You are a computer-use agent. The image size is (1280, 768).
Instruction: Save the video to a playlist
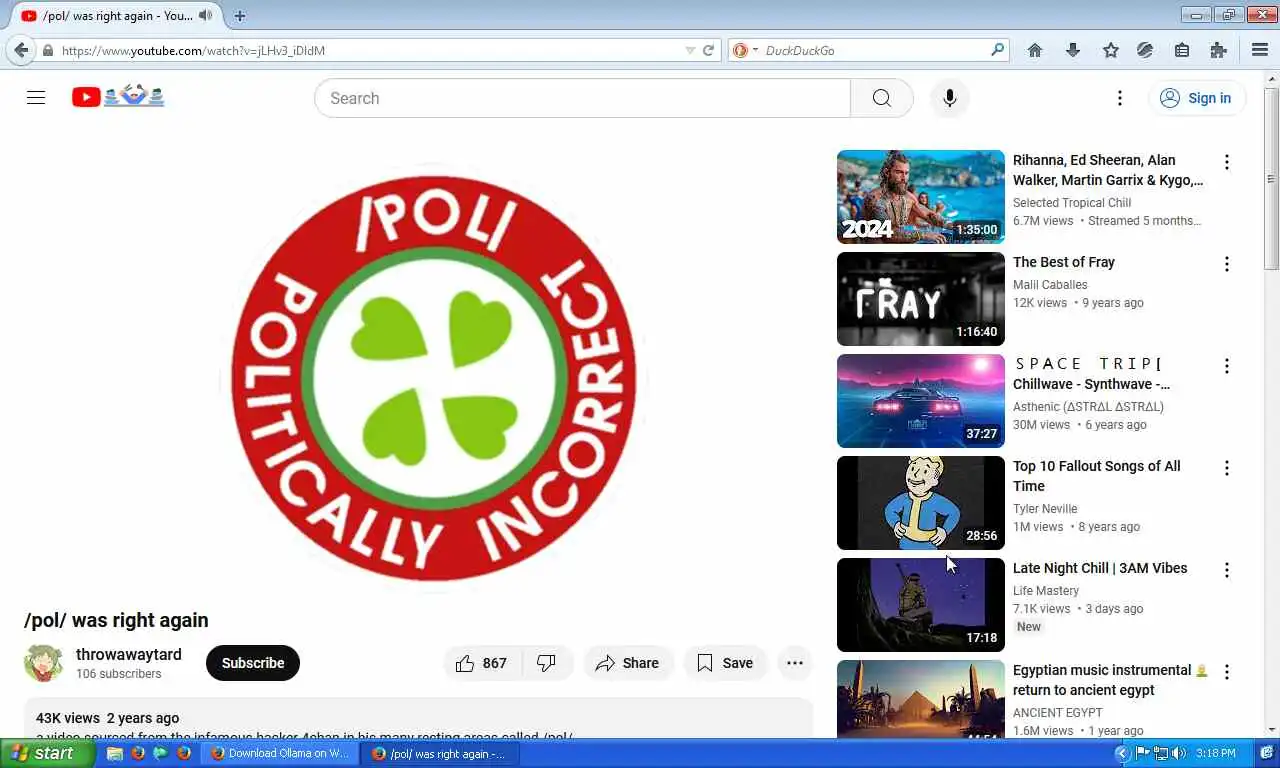[725, 663]
